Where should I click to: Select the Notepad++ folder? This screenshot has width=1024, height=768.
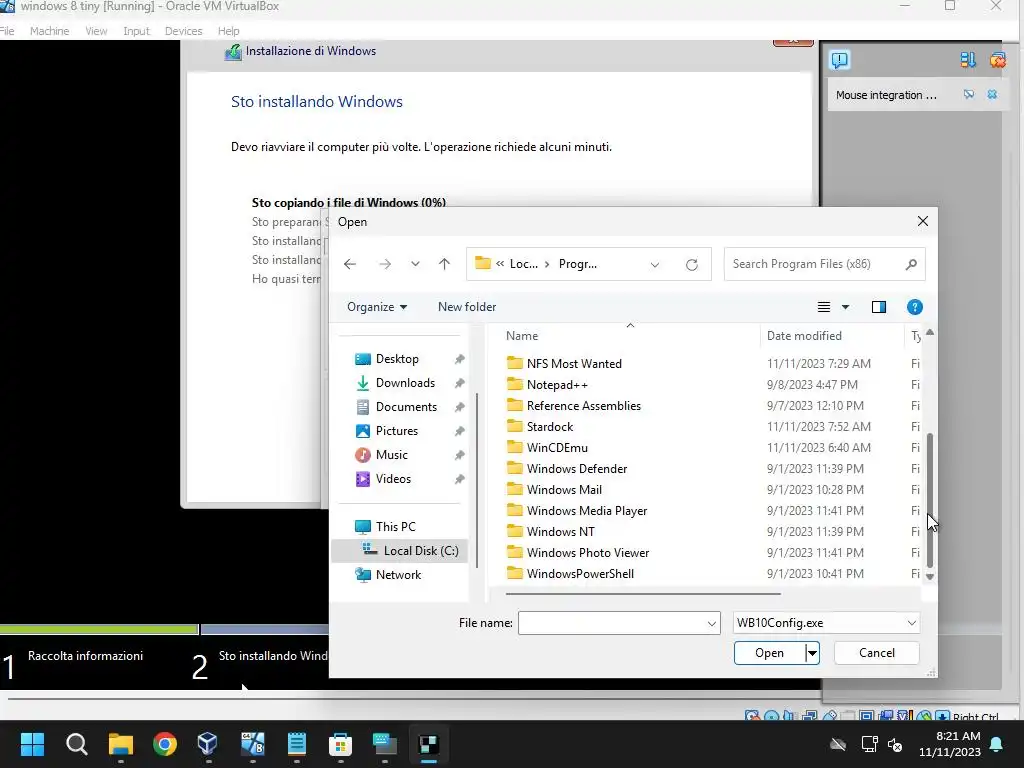[557, 385]
